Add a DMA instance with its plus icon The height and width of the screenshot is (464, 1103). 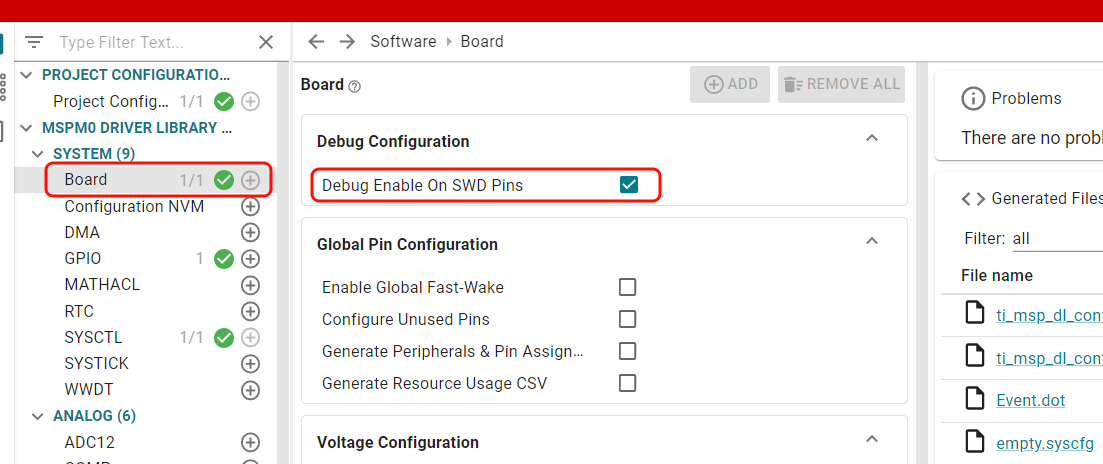point(250,233)
